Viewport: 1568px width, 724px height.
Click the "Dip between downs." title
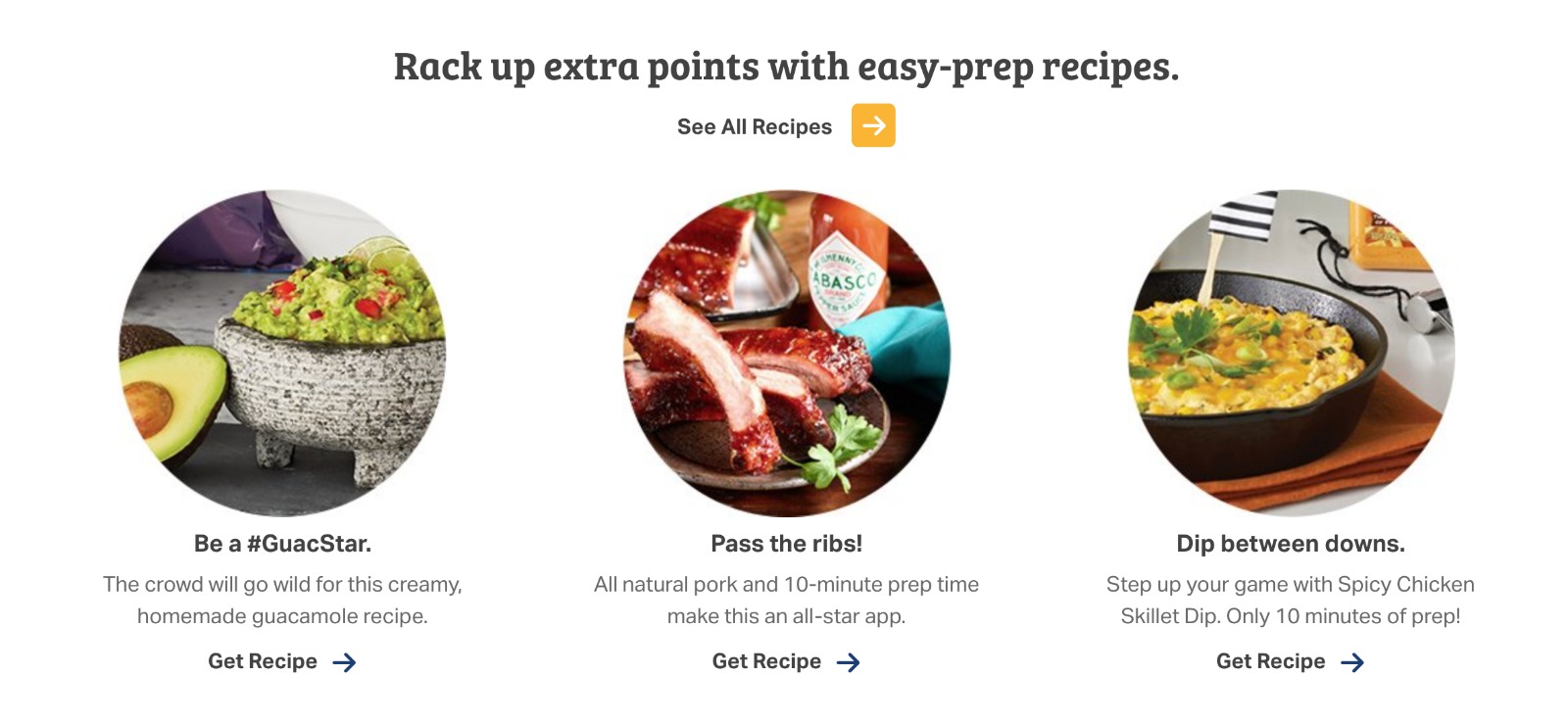(1291, 544)
